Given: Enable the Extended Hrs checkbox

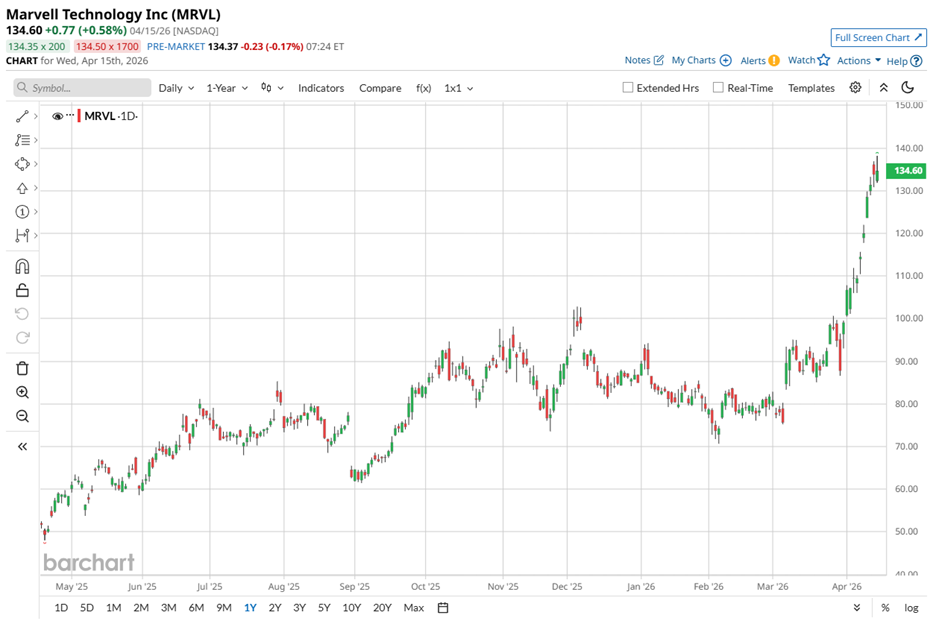Looking at the screenshot, I should click(627, 87).
